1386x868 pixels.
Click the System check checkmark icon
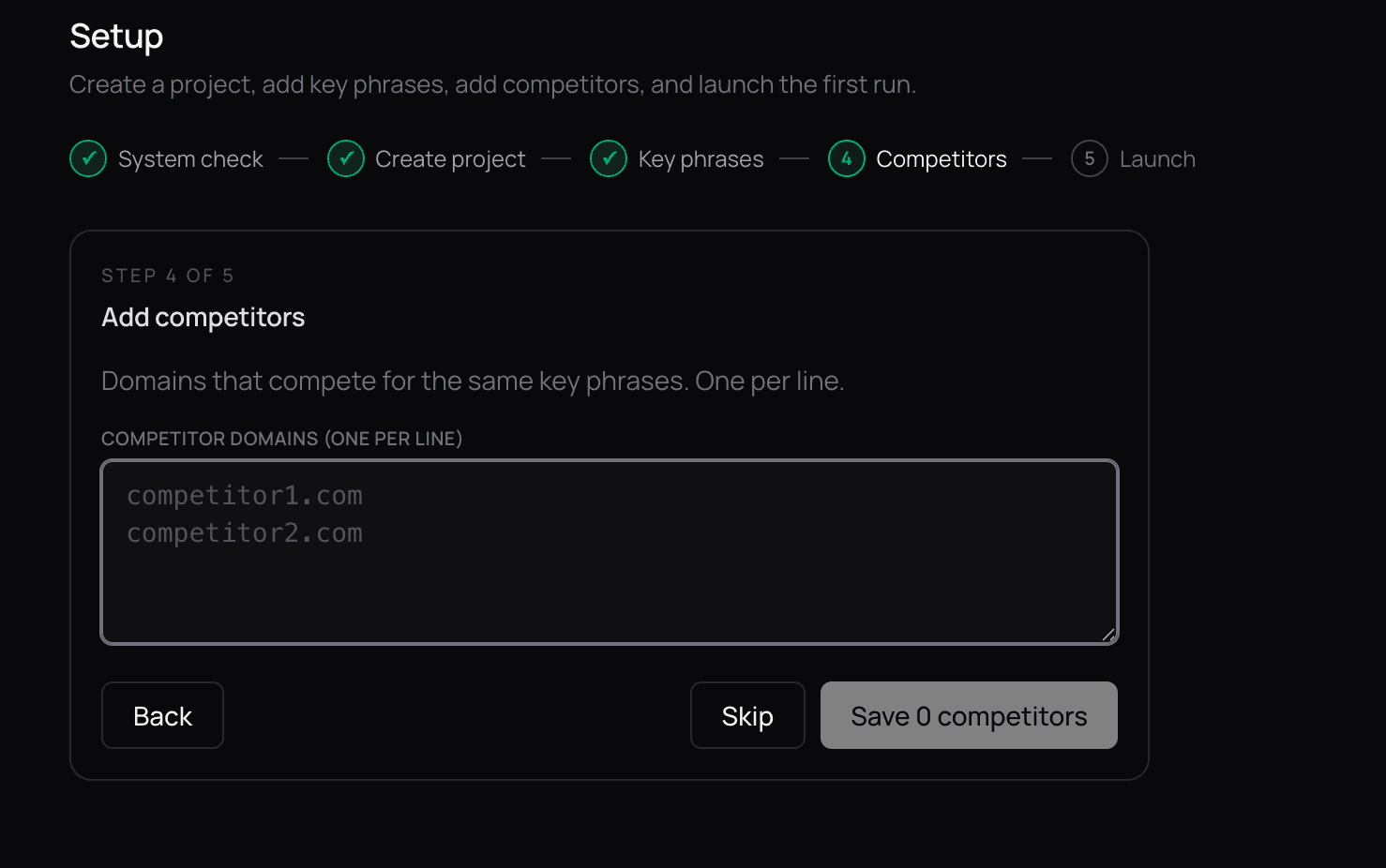point(88,159)
